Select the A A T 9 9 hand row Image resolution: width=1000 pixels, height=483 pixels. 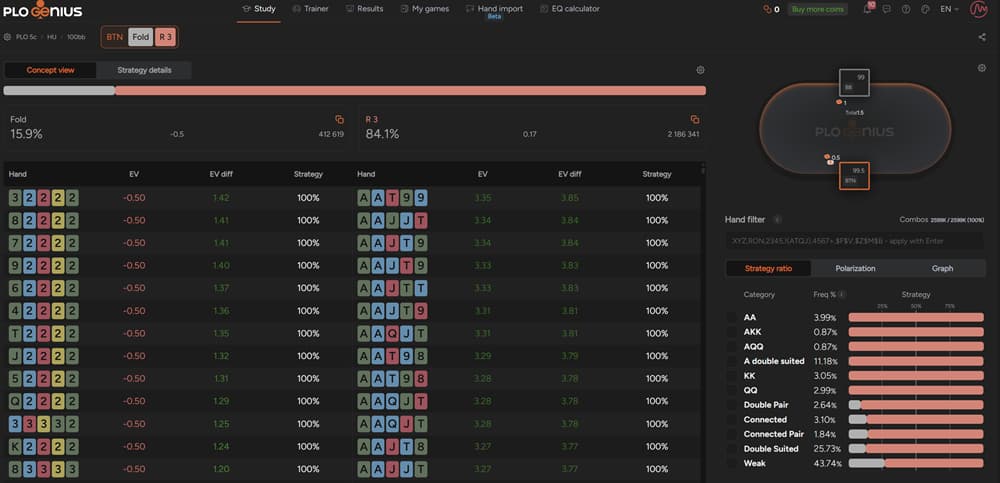[x=529, y=198]
